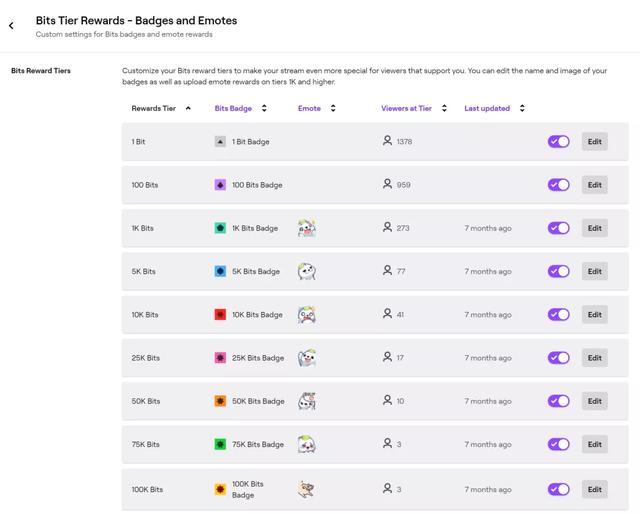640x514 pixels.
Task: Turn off the 10K Bits tier toggle
Action: tap(558, 314)
